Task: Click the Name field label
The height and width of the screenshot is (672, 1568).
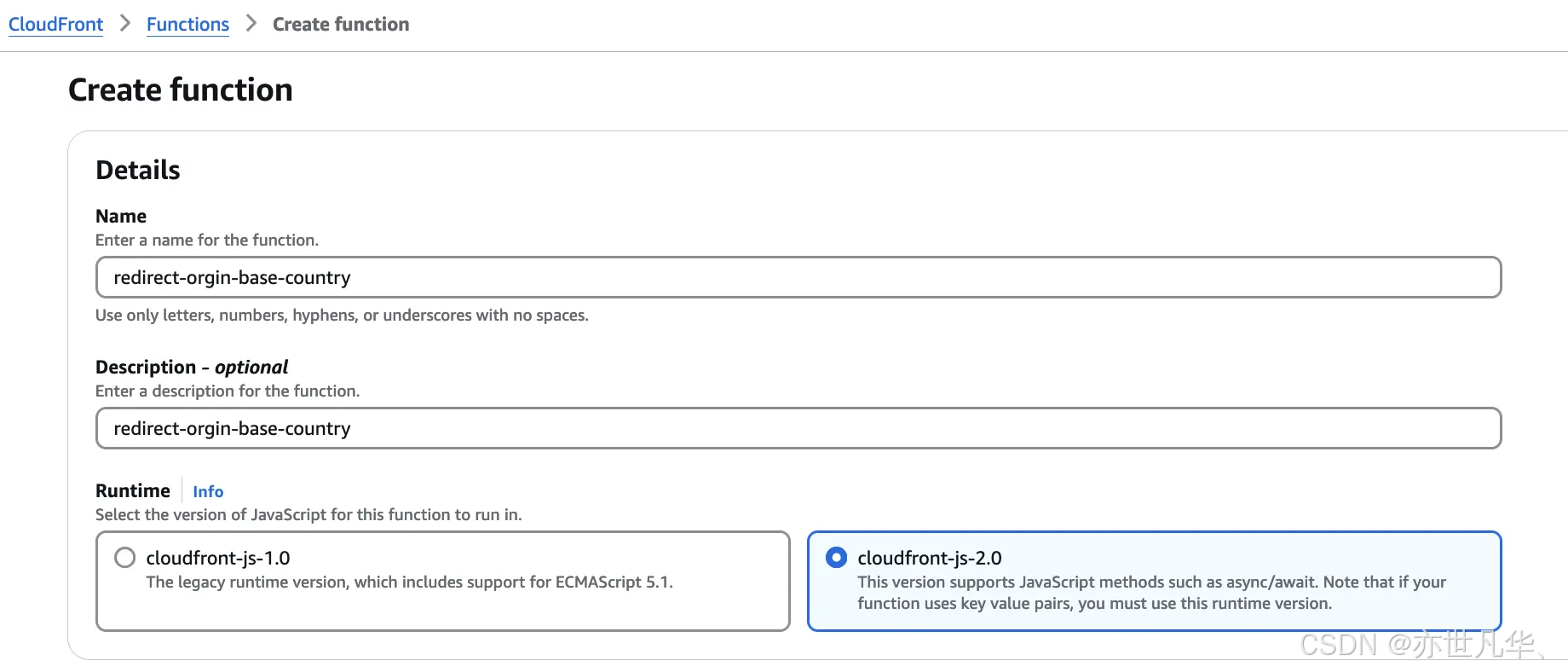Action: 121,216
